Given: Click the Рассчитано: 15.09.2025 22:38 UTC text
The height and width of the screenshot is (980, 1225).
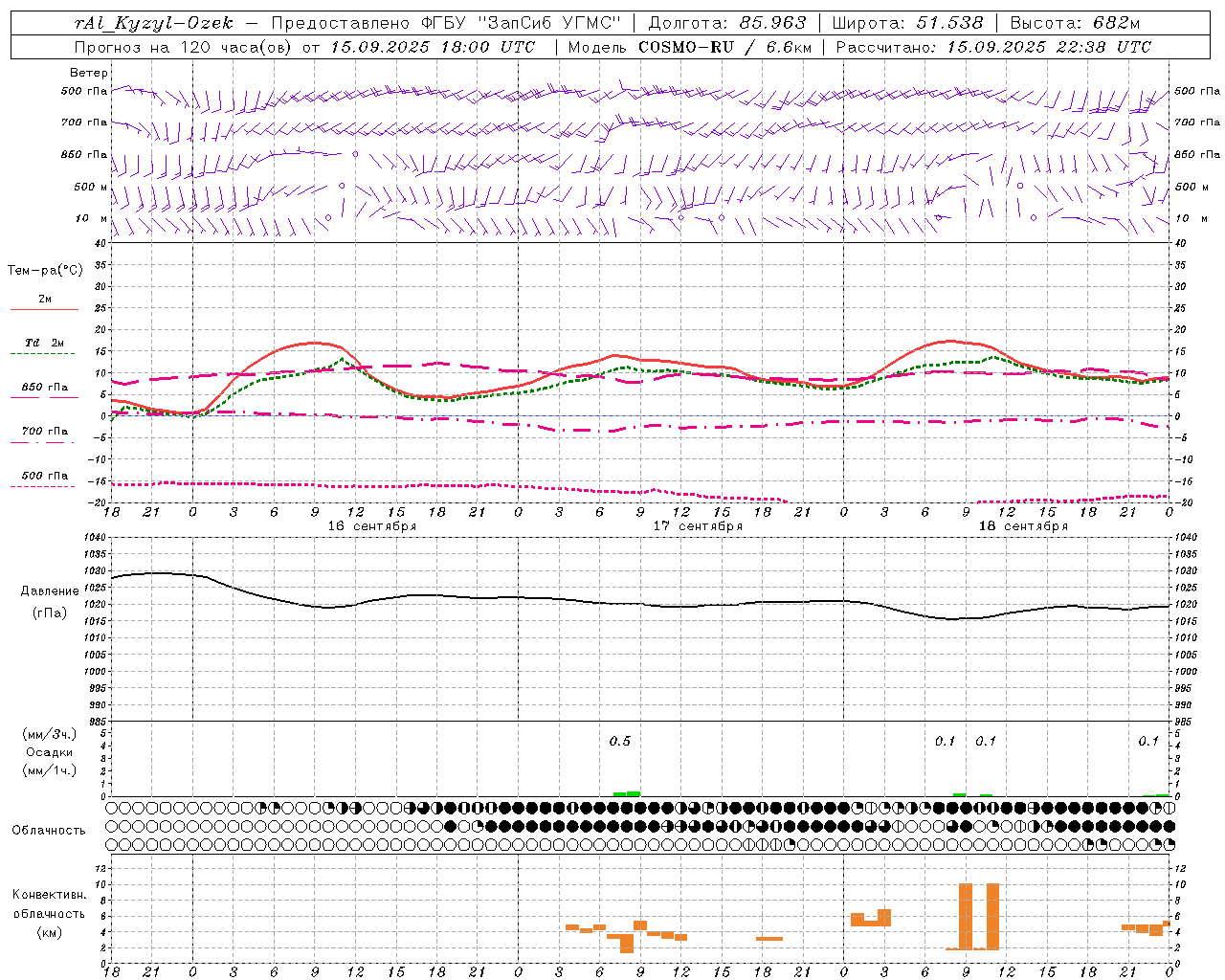Looking at the screenshot, I should (993, 47).
